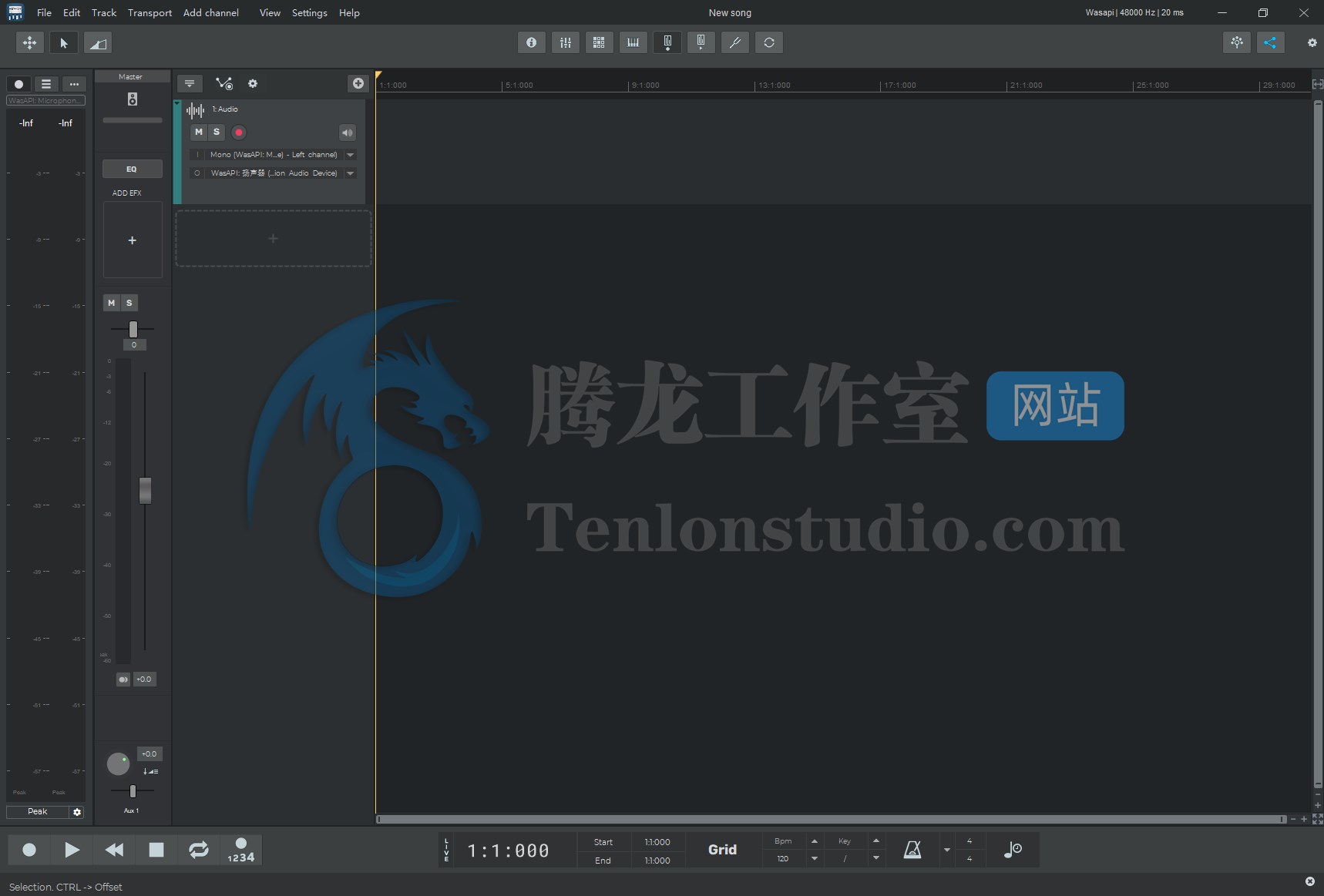Increase Bpm with the up arrow
Image resolution: width=1324 pixels, height=896 pixels.
pos(815,841)
